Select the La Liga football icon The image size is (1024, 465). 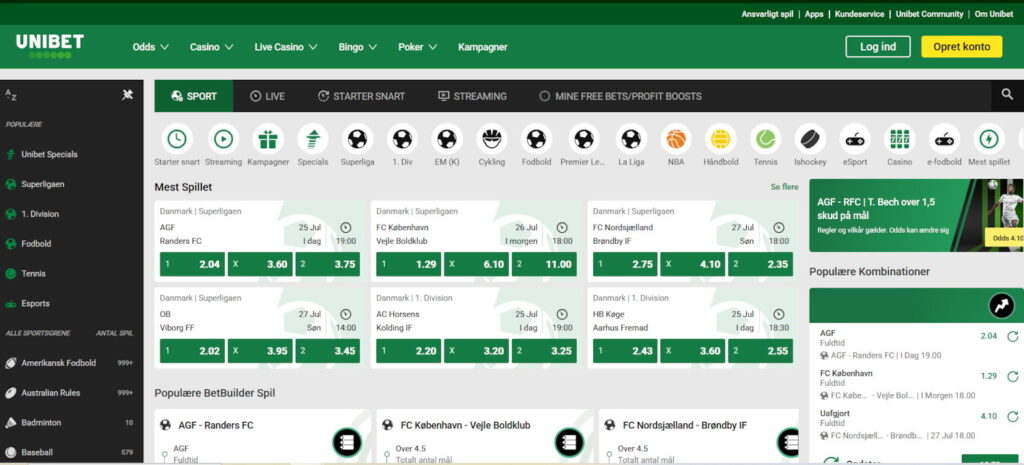pyautogui.click(x=631, y=138)
